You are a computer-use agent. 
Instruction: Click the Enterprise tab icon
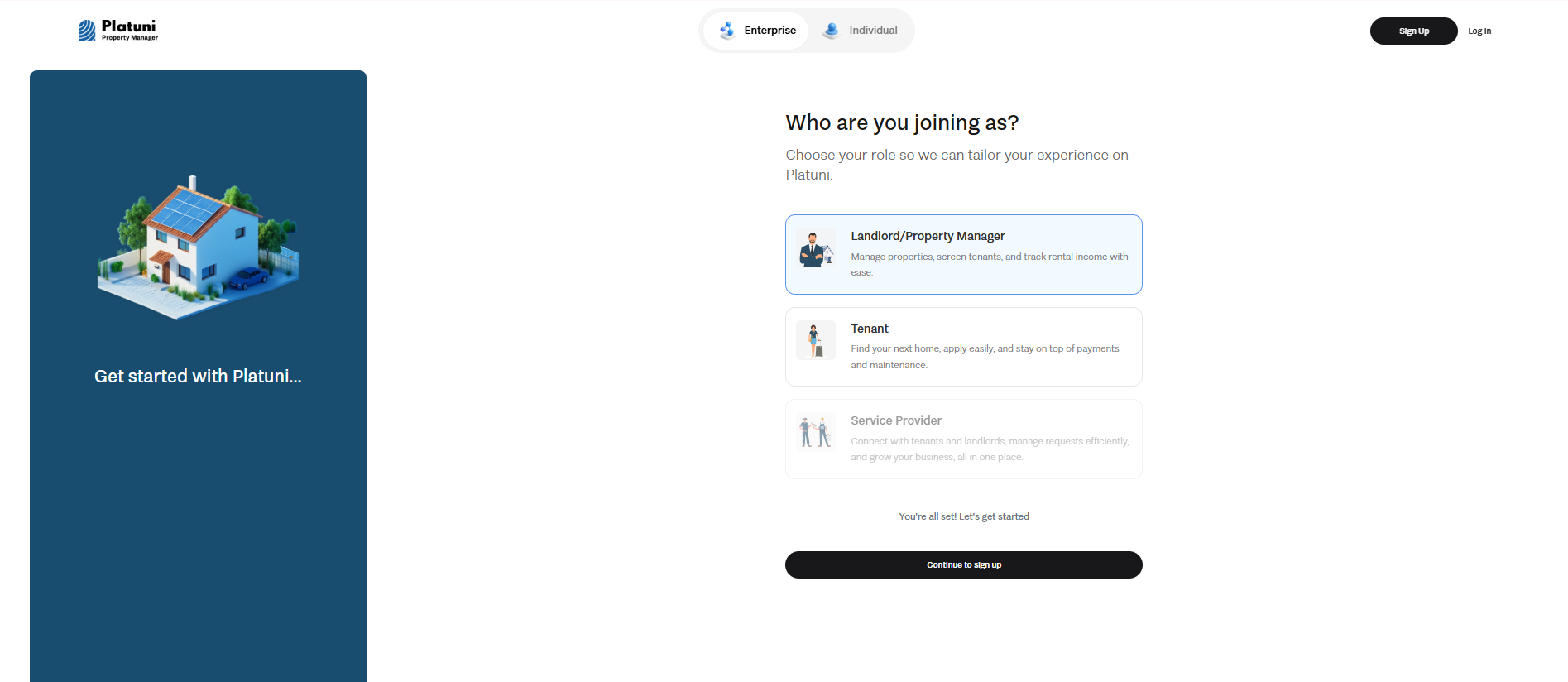pyautogui.click(x=727, y=31)
